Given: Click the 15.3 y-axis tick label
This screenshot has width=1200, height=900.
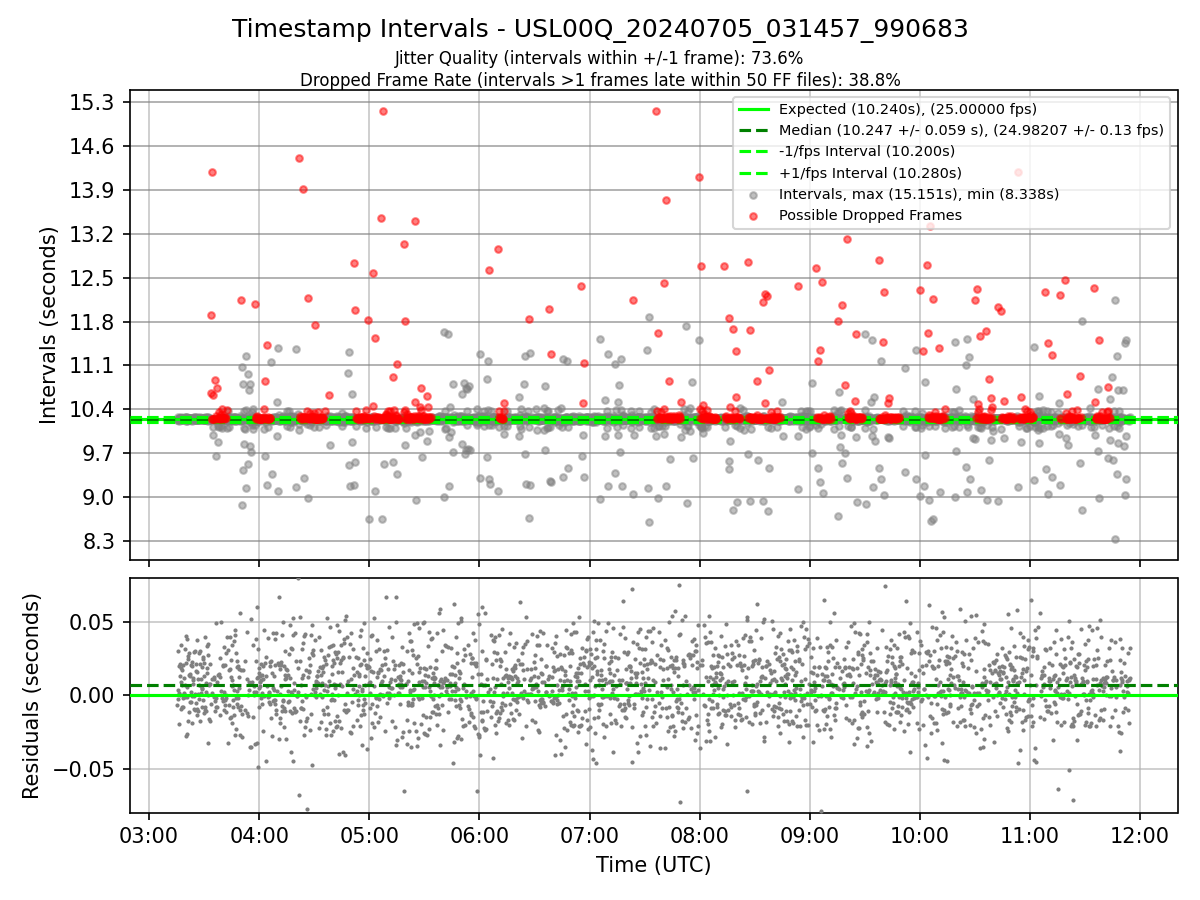Looking at the screenshot, I should tap(94, 103).
